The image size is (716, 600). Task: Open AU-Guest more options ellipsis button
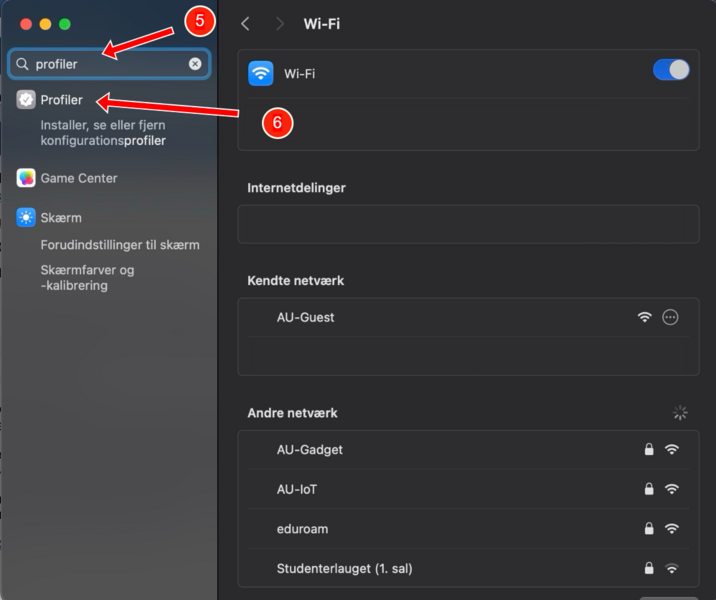pyautogui.click(x=671, y=317)
